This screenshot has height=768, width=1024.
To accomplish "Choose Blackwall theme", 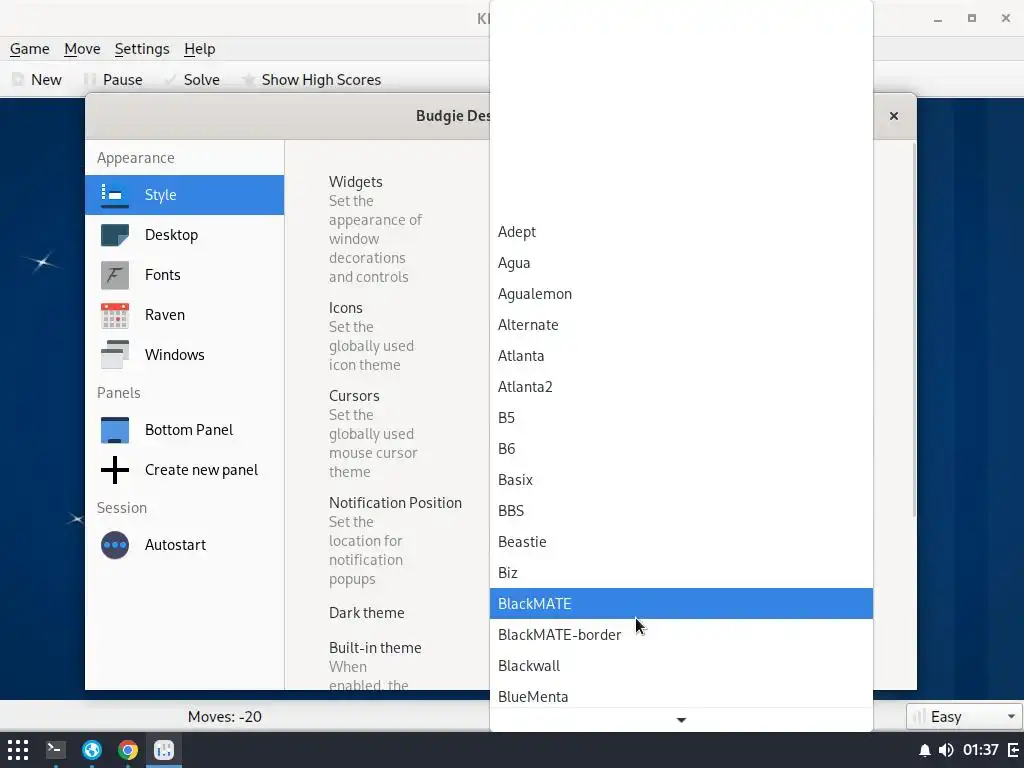I will coord(681,665).
